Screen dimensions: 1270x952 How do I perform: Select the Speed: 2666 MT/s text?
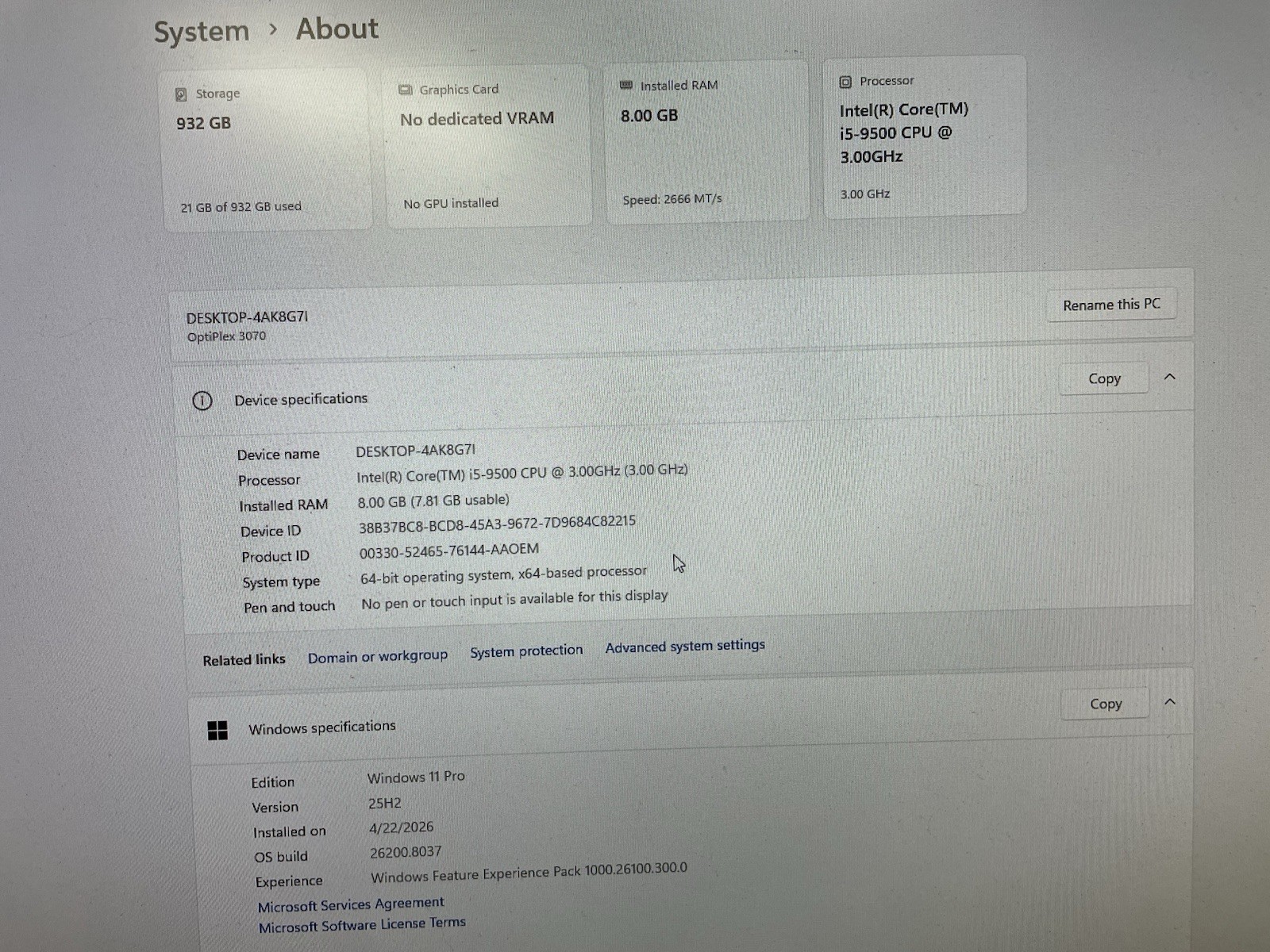tap(672, 199)
